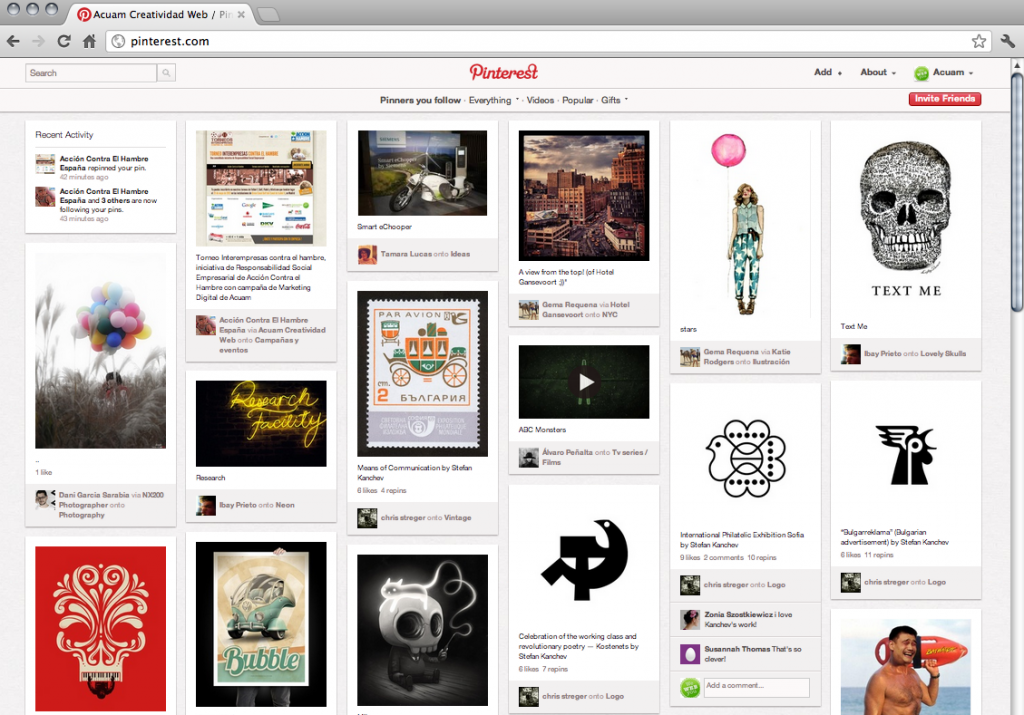Close the Acuam Creatividad Web tab
This screenshot has height=715, width=1024.
(x=241, y=15)
